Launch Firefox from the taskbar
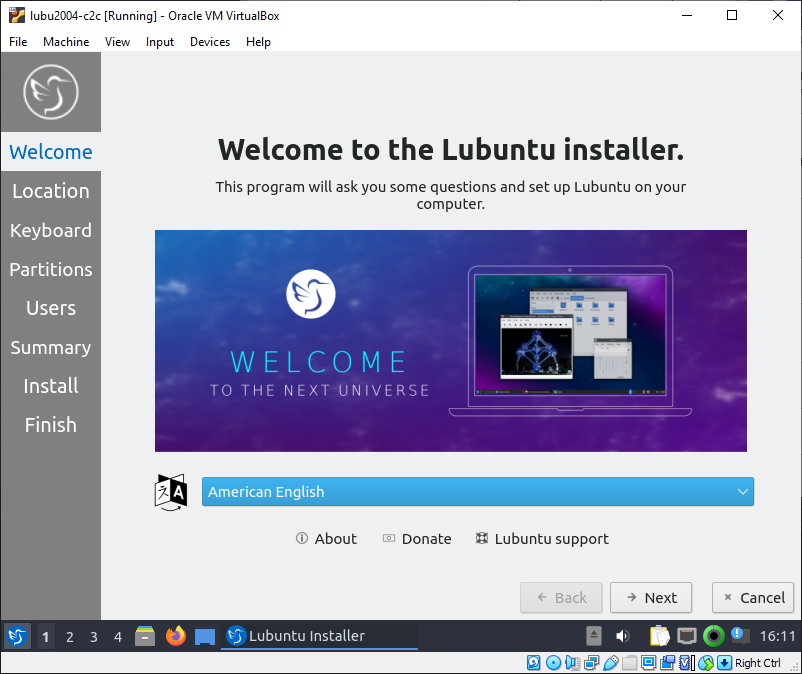The height and width of the screenshot is (674, 802). click(x=176, y=635)
